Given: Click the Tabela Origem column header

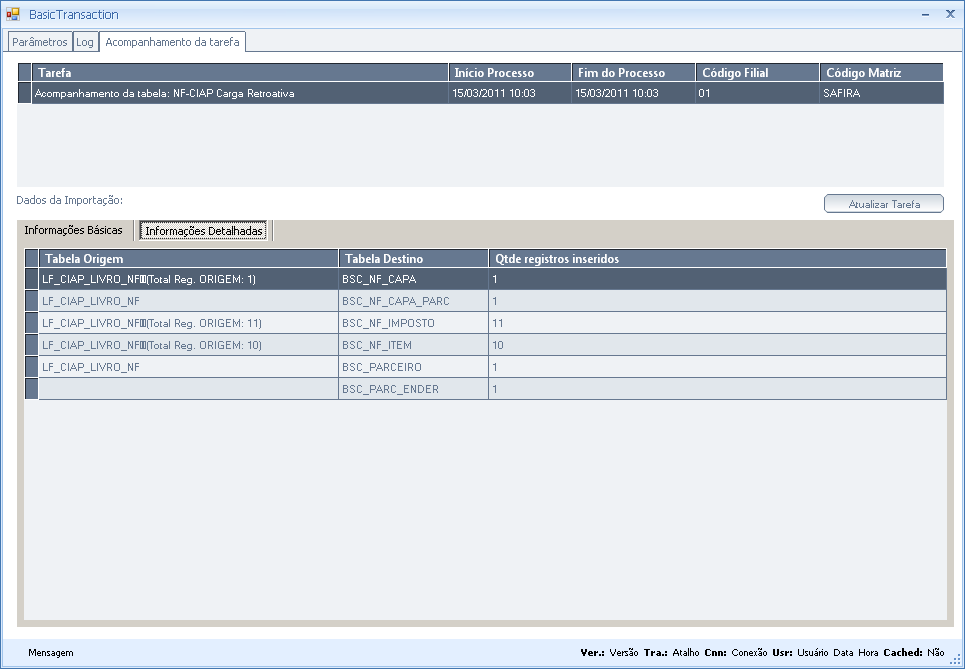Looking at the screenshot, I should pyautogui.click(x=188, y=259).
